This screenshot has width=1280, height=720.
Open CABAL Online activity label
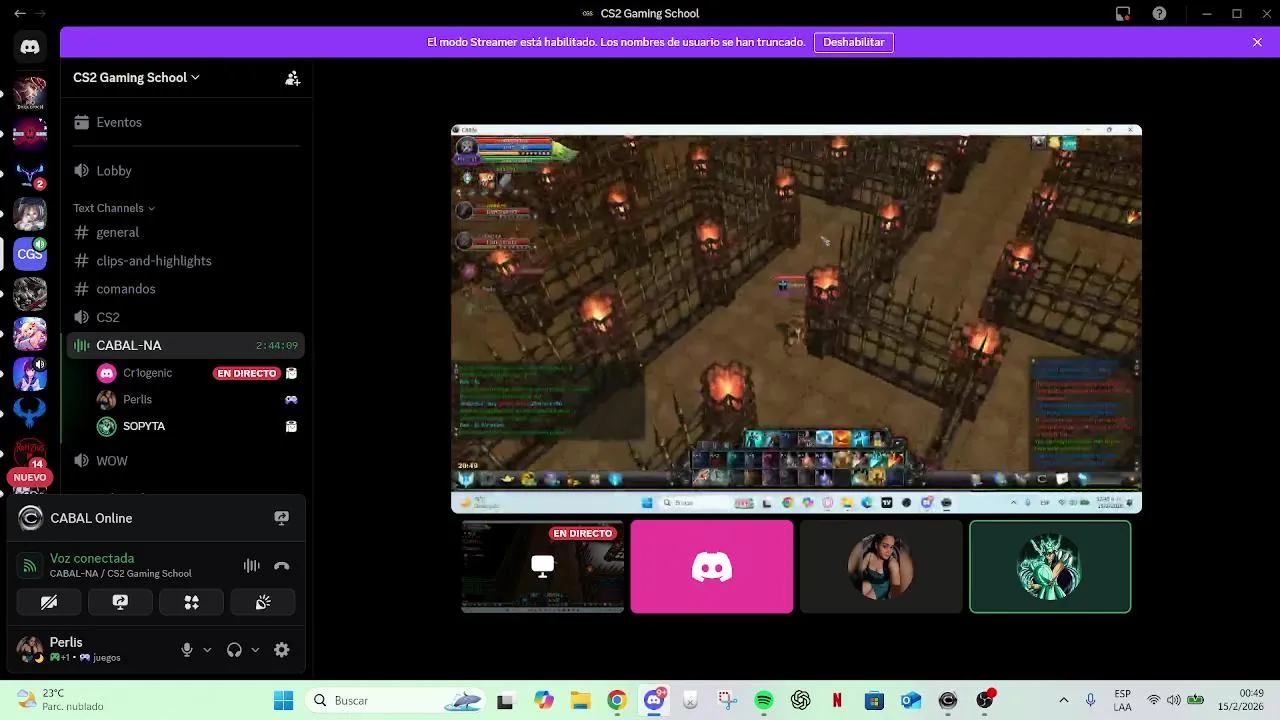[91, 518]
